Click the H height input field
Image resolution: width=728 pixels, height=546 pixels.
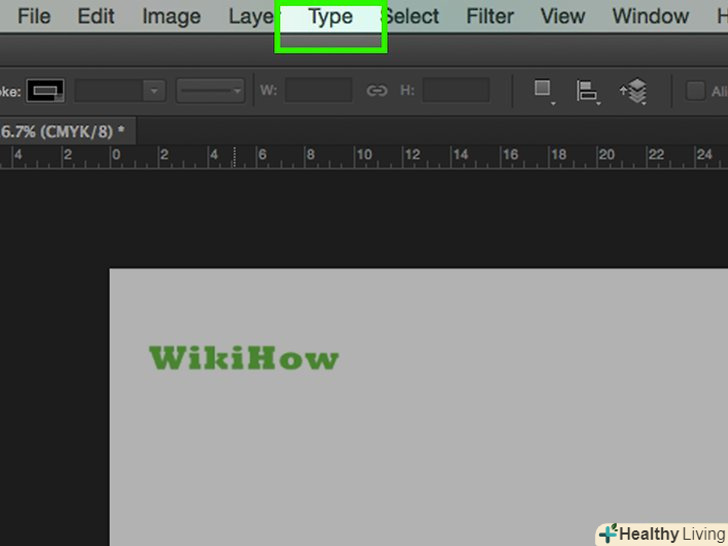click(x=456, y=90)
